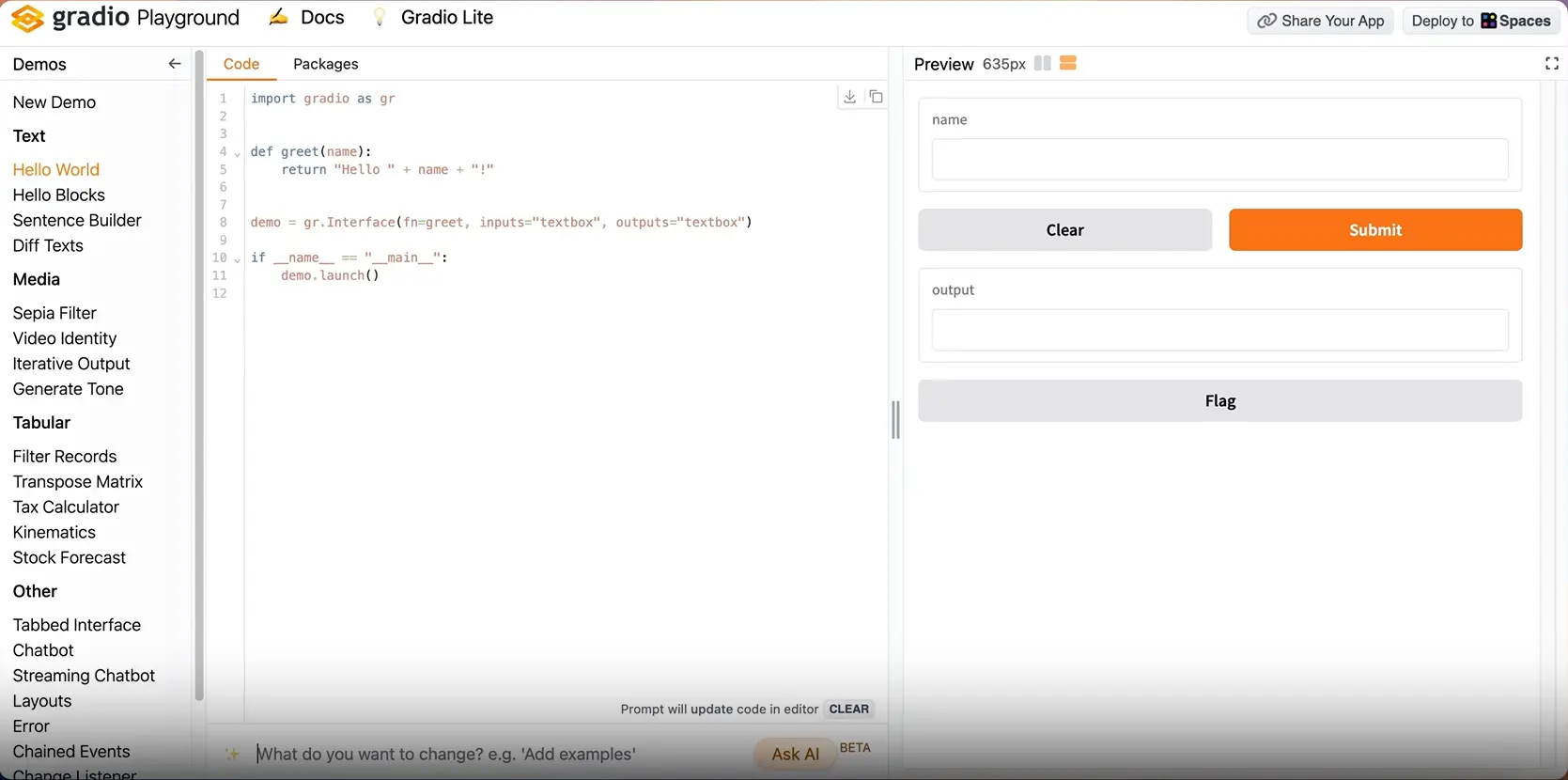Image resolution: width=1568 pixels, height=780 pixels.
Task: Click the output textbox
Action: tap(1219, 330)
